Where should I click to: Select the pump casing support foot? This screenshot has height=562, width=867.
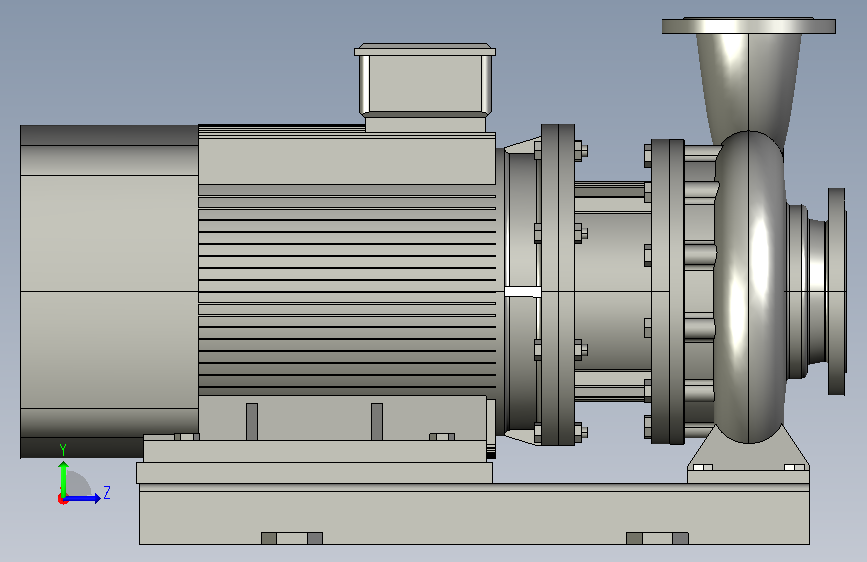749,455
